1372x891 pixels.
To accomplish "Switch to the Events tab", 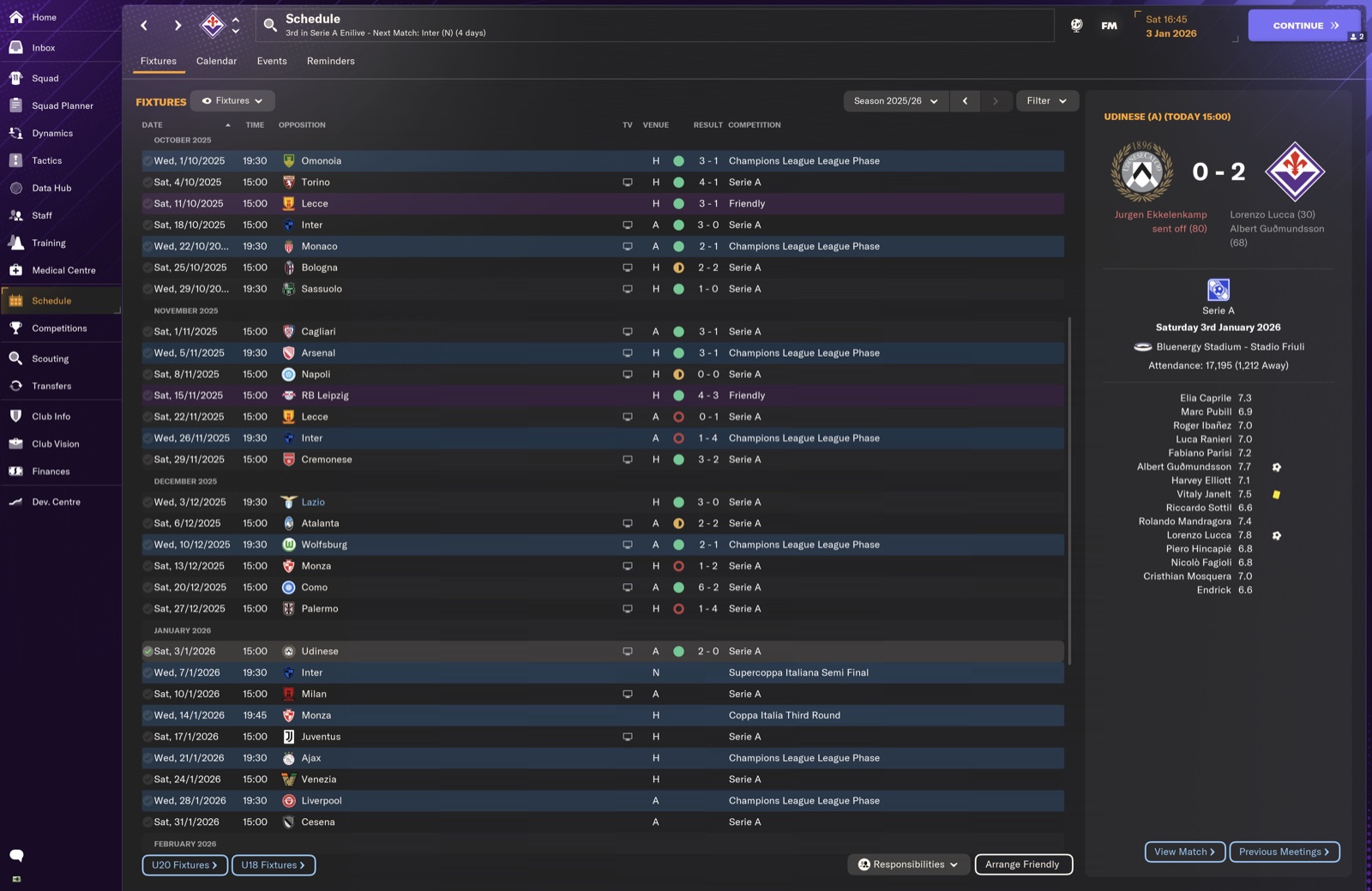I will coord(272,61).
